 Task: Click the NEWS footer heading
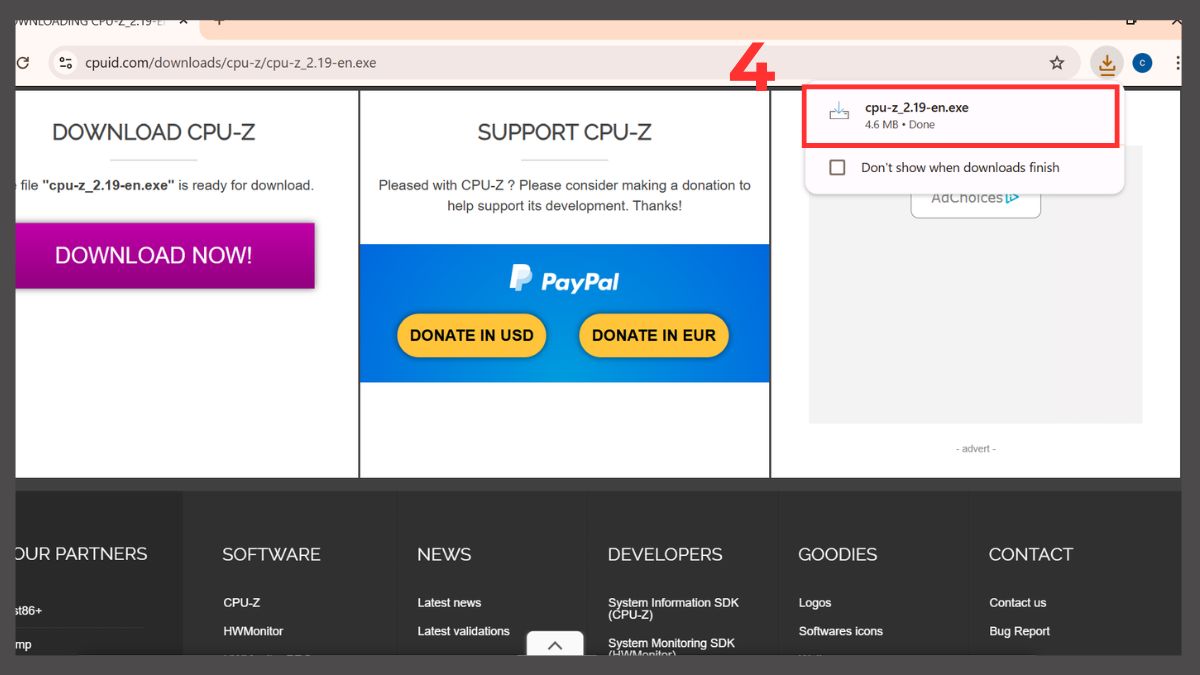click(444, 554)
